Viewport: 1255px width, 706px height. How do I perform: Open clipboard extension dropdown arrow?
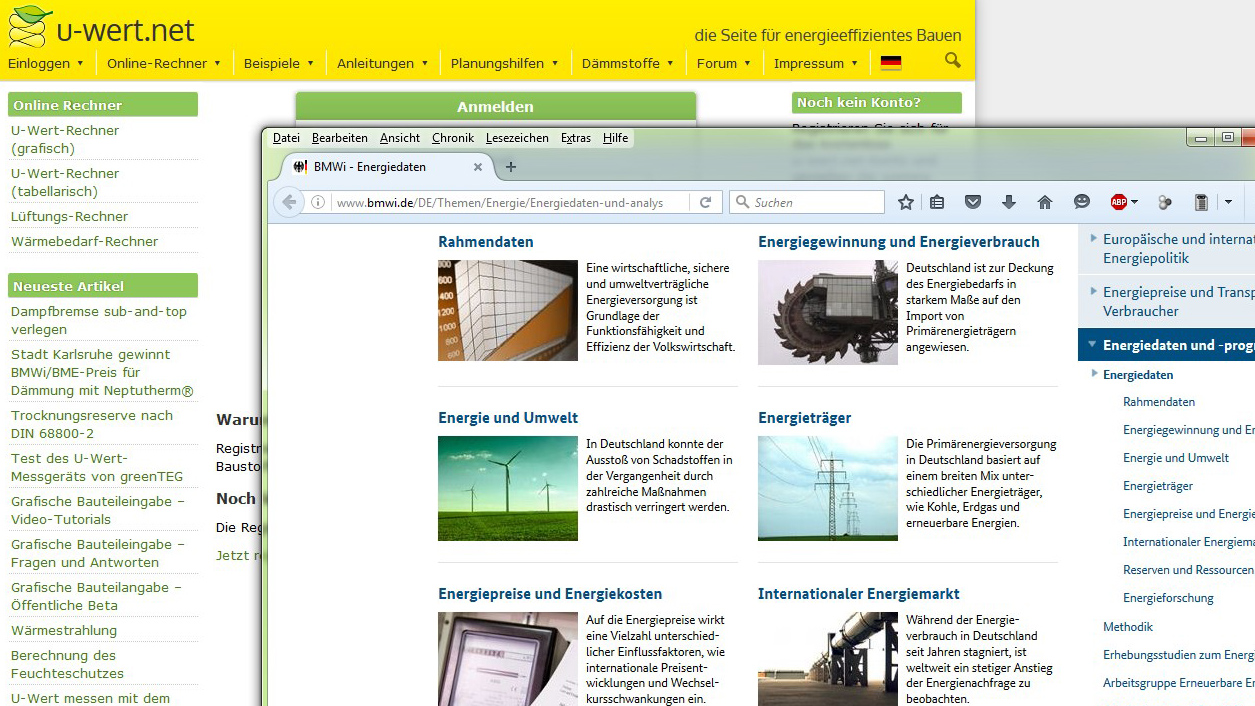[1228, 202]
